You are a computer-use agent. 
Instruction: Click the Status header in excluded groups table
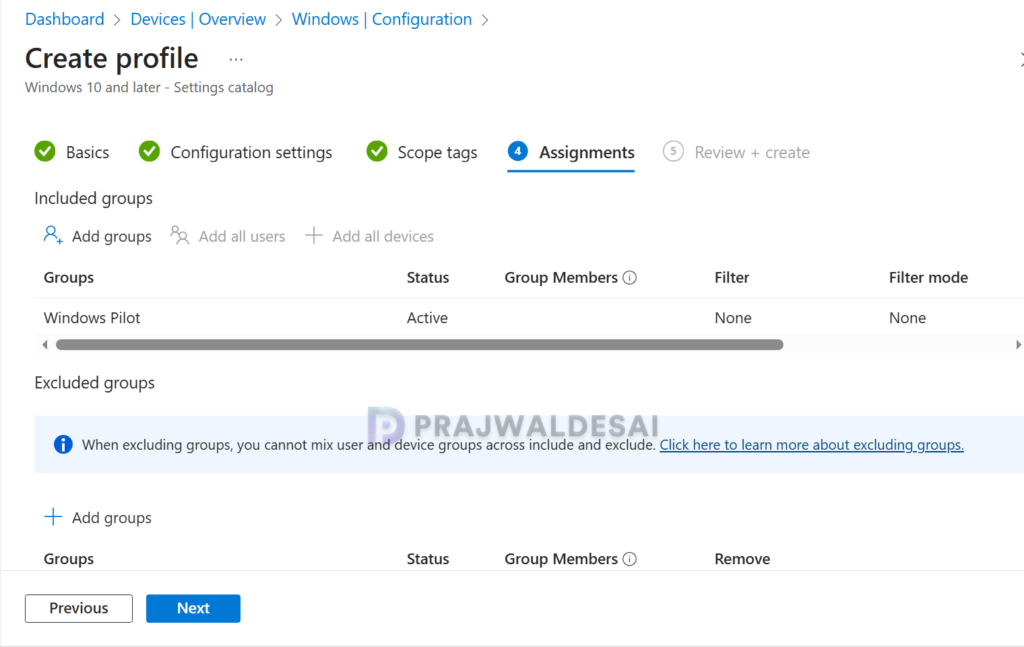tap(428, 559)
